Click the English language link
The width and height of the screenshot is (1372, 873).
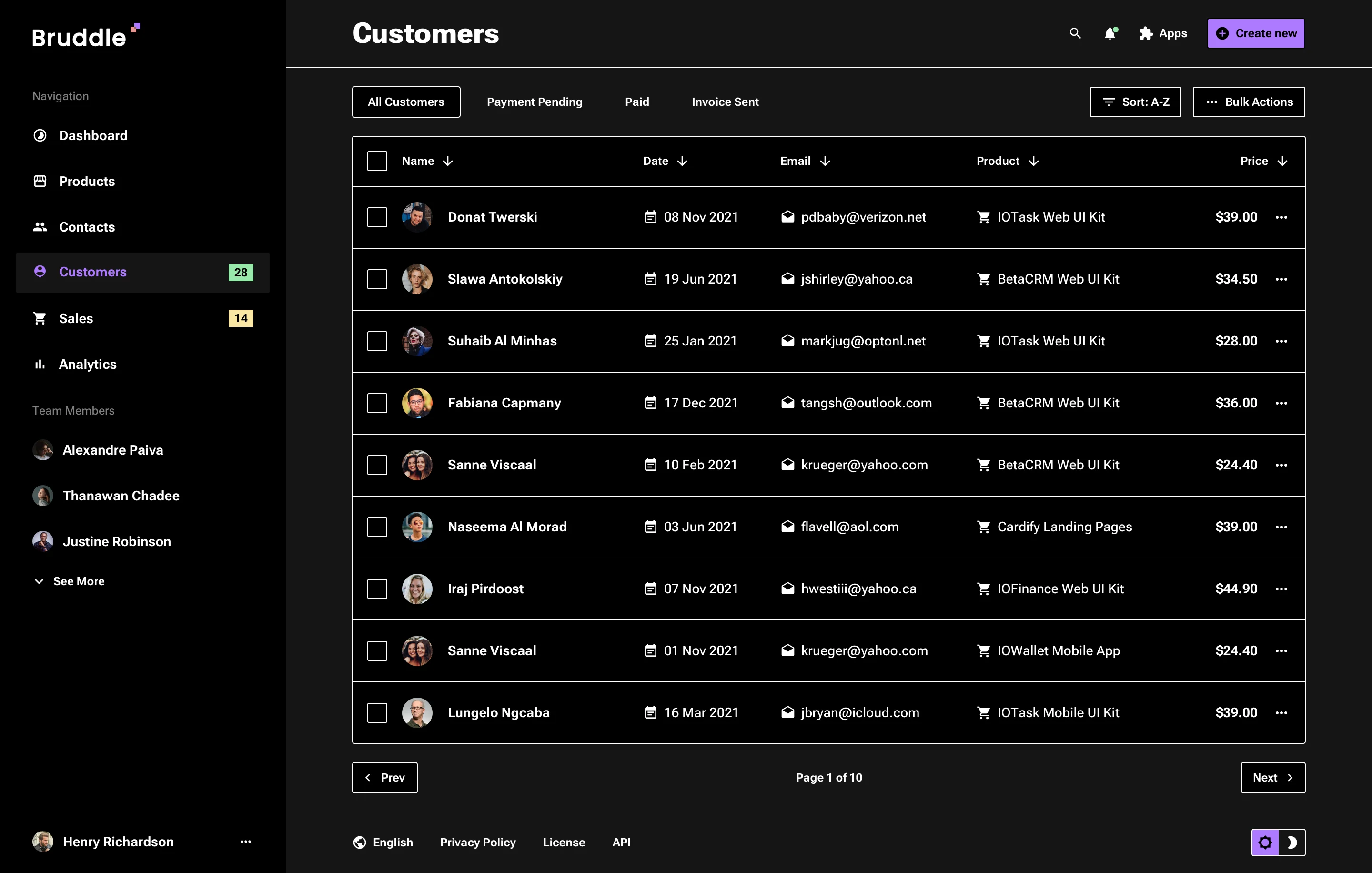point(392,842)
